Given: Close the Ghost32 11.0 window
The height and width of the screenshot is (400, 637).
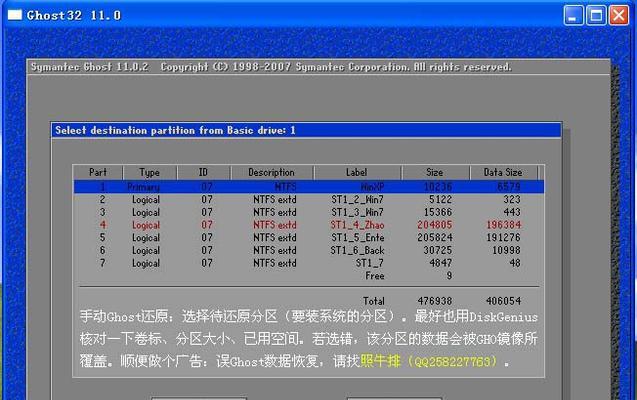Looking at the screenshot, I should click(x=619, y=15).
